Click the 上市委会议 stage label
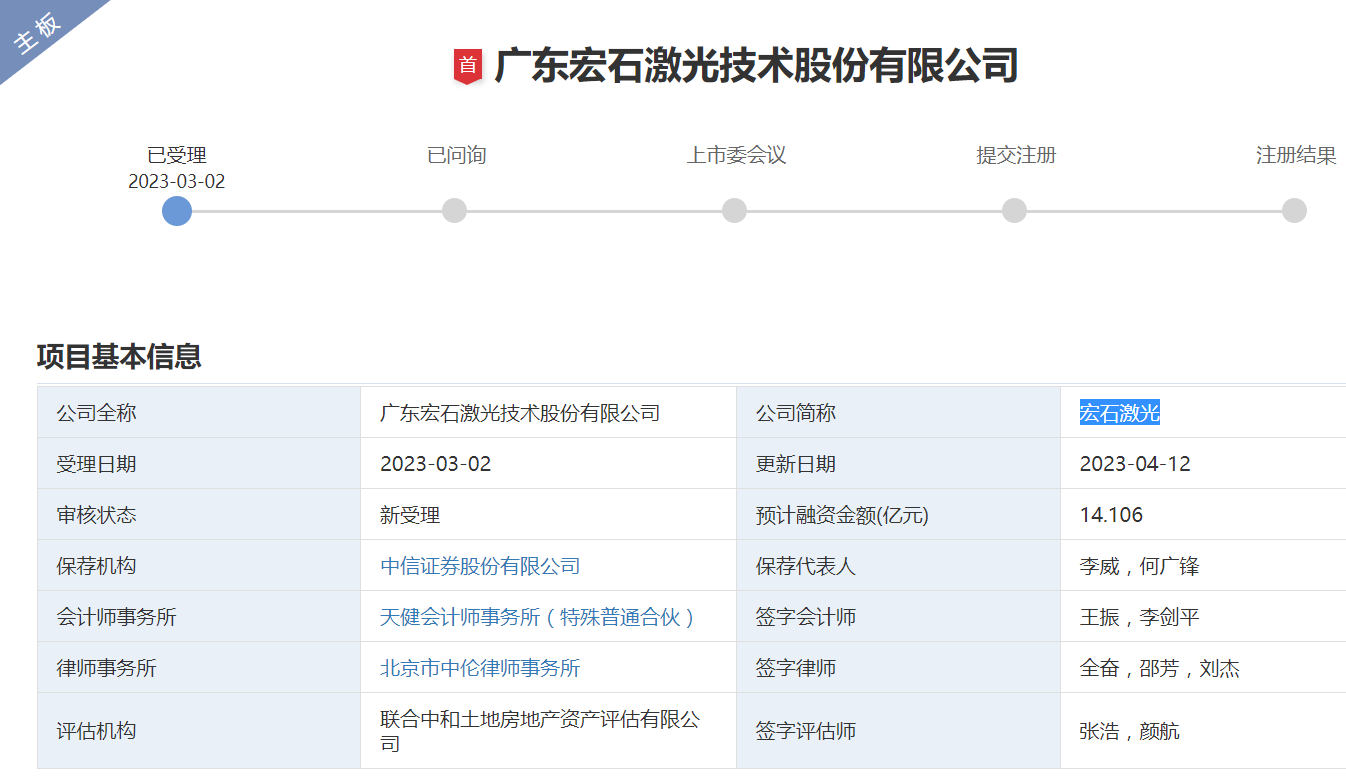The height and width of the screenshot is (777, 1346). 736,155
